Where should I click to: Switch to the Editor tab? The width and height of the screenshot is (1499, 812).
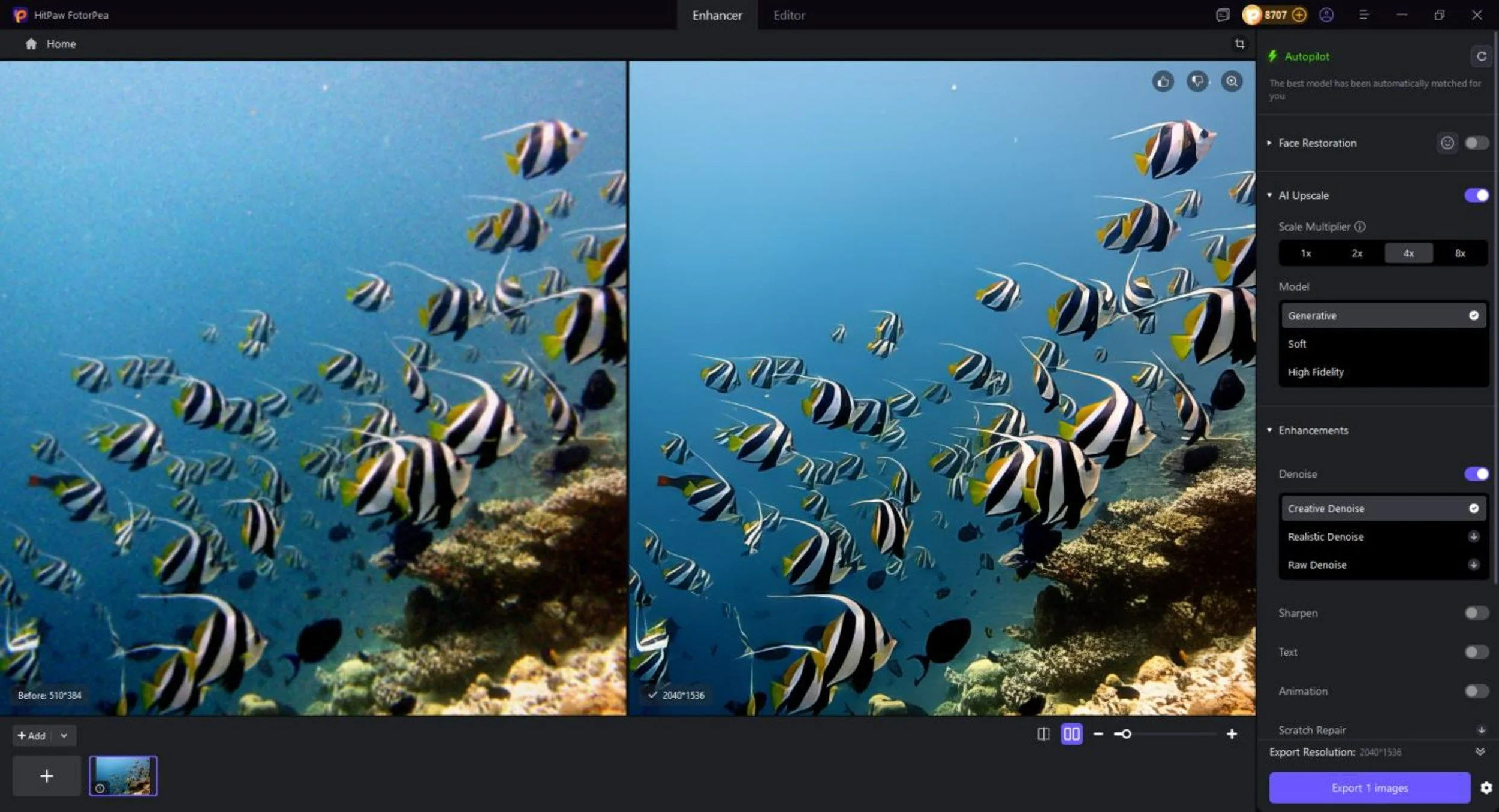(788, 16)
